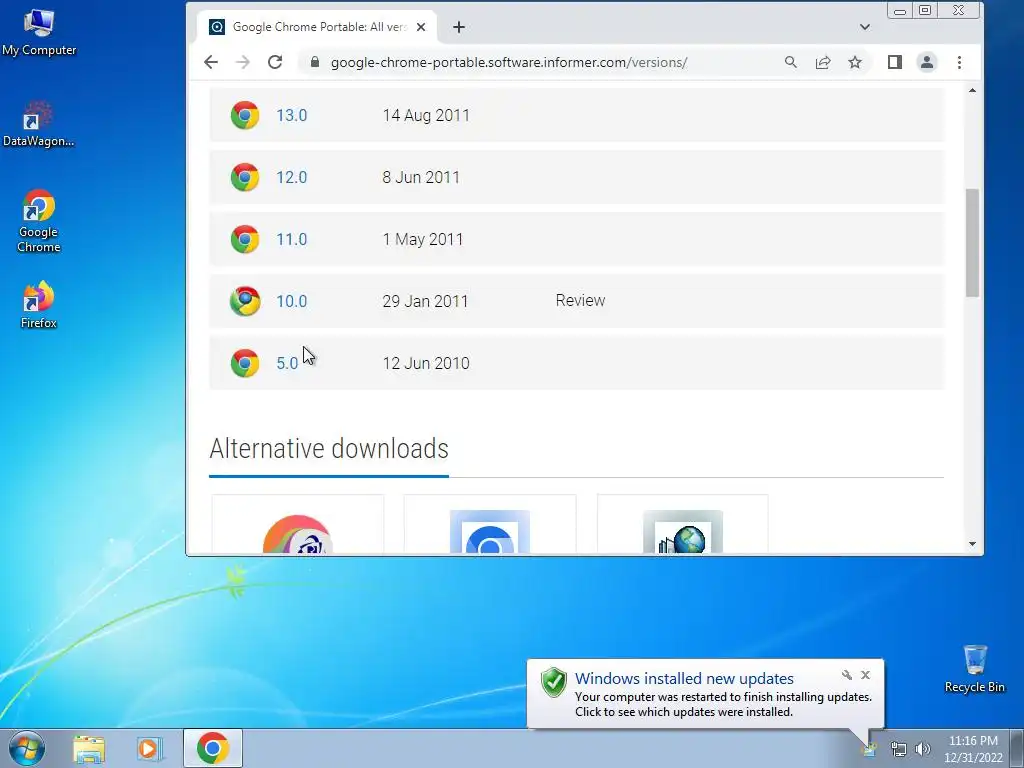Viewport: 1024px width, 768px height.
Task: Open version 10.0 link
Action: tap(291, 301)
